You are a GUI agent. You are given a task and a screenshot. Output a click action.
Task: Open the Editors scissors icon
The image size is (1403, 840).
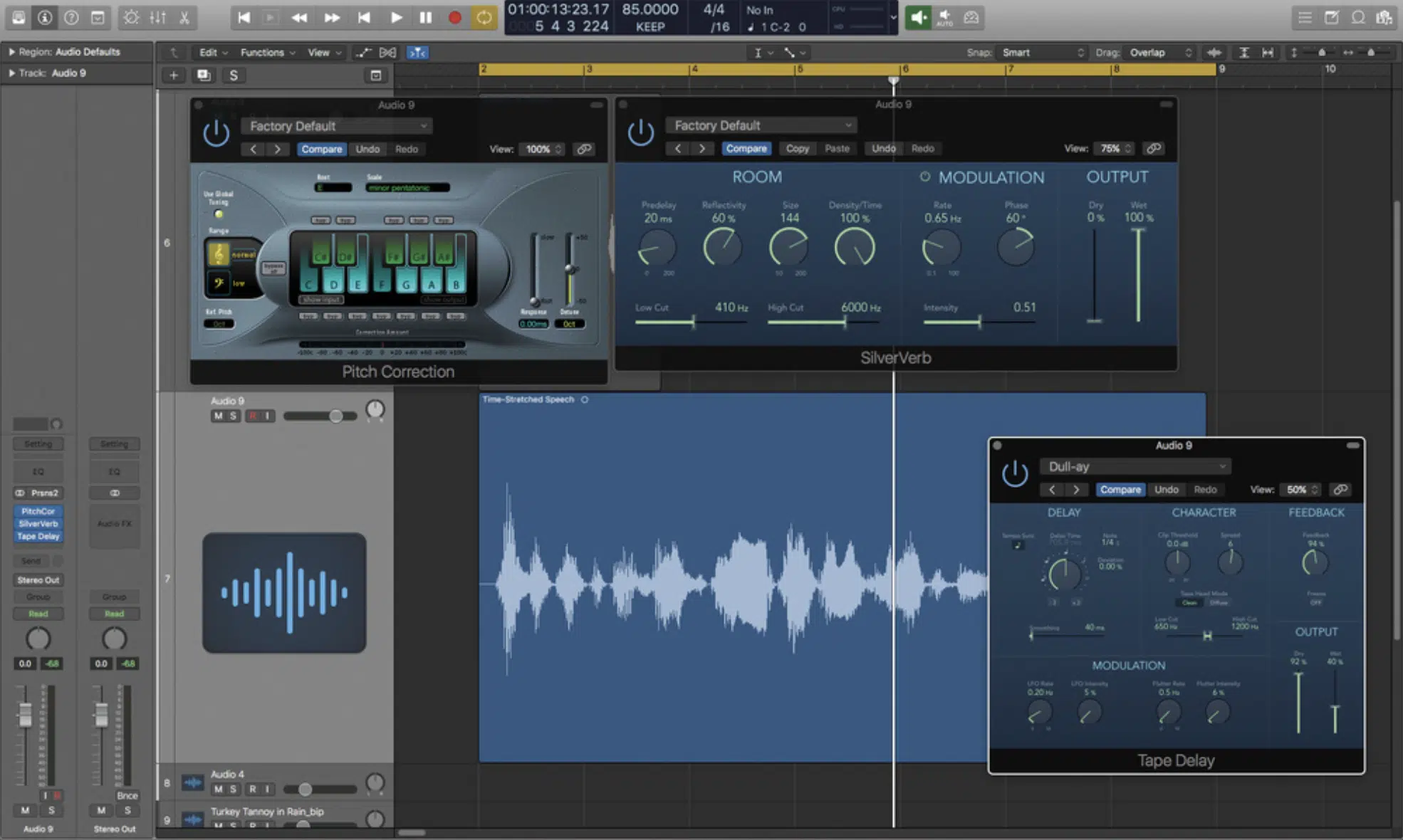point(184,17)
